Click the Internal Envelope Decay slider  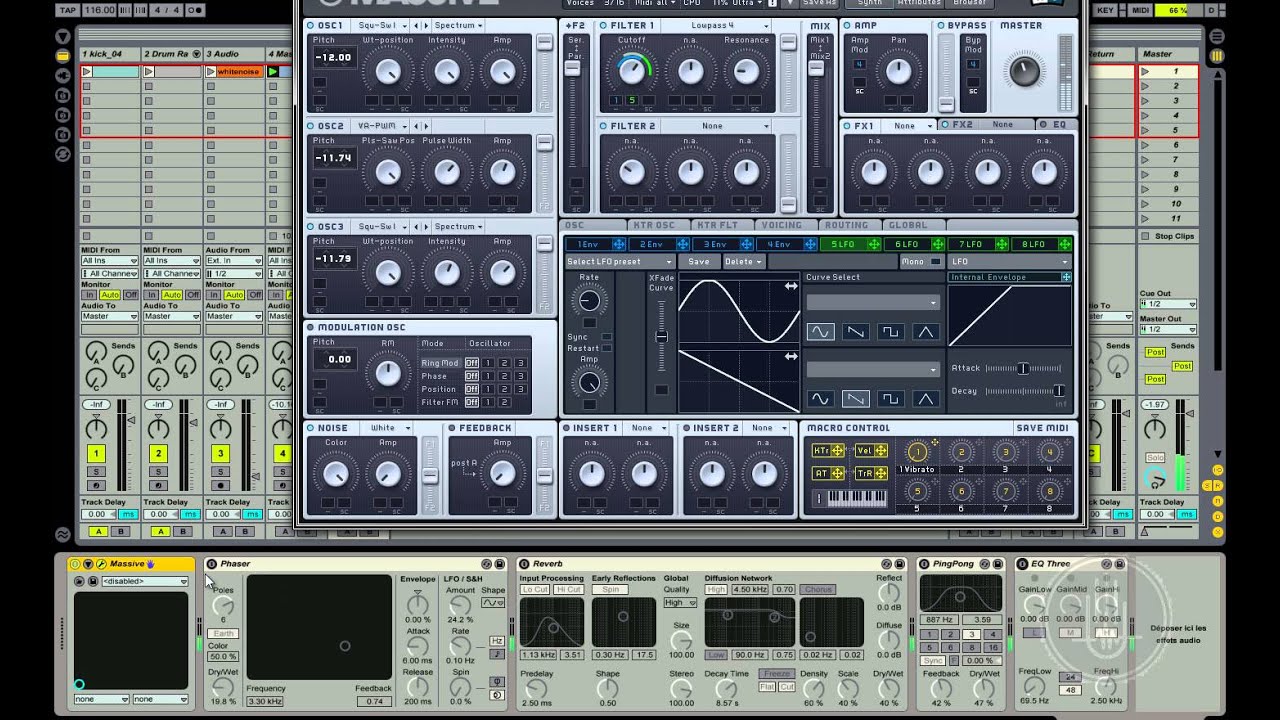point(1024,391)
